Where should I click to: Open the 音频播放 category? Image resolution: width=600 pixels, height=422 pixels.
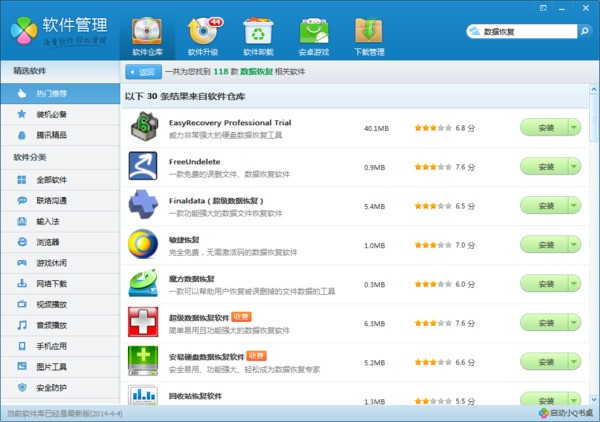pos(52,325)
